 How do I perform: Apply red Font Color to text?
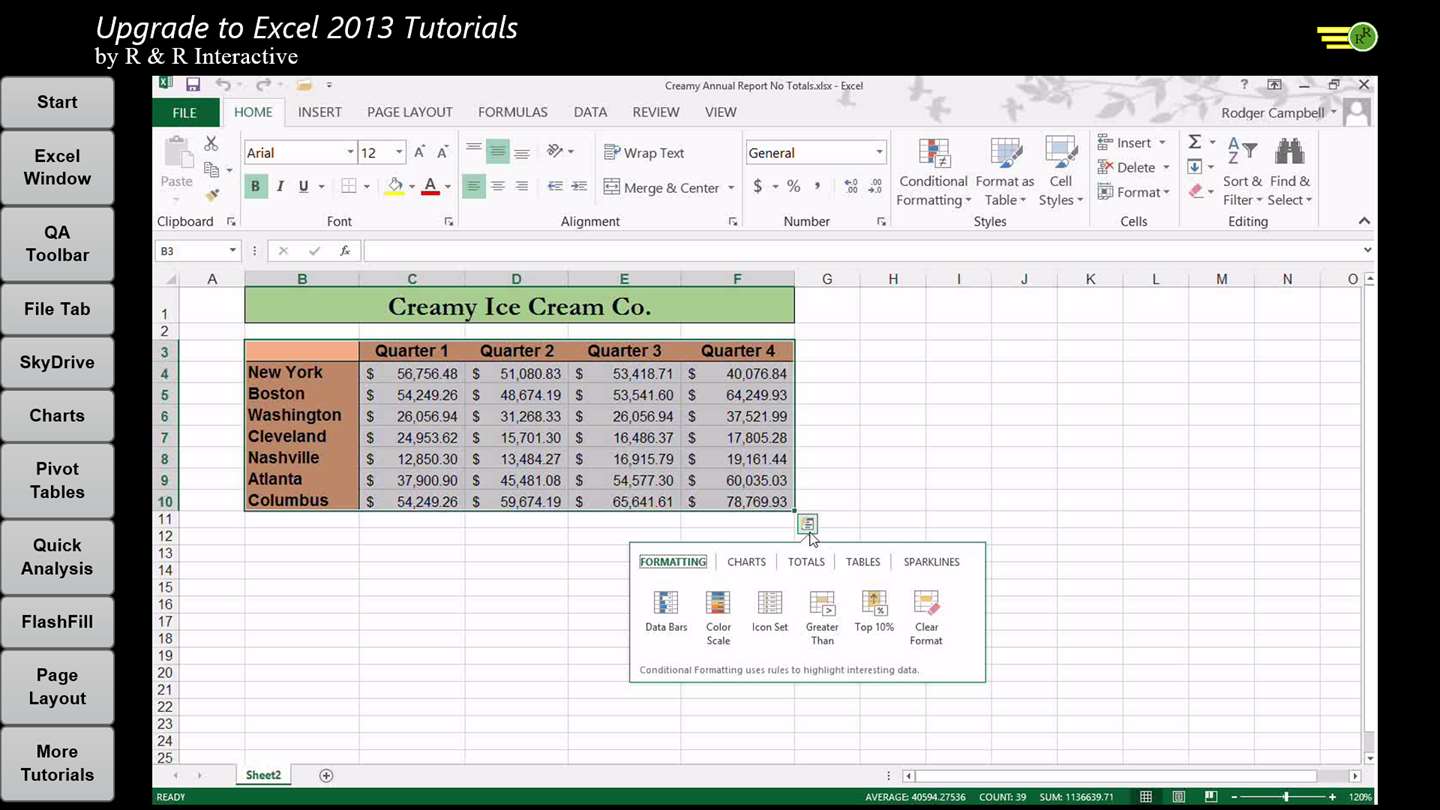[430, 186]
